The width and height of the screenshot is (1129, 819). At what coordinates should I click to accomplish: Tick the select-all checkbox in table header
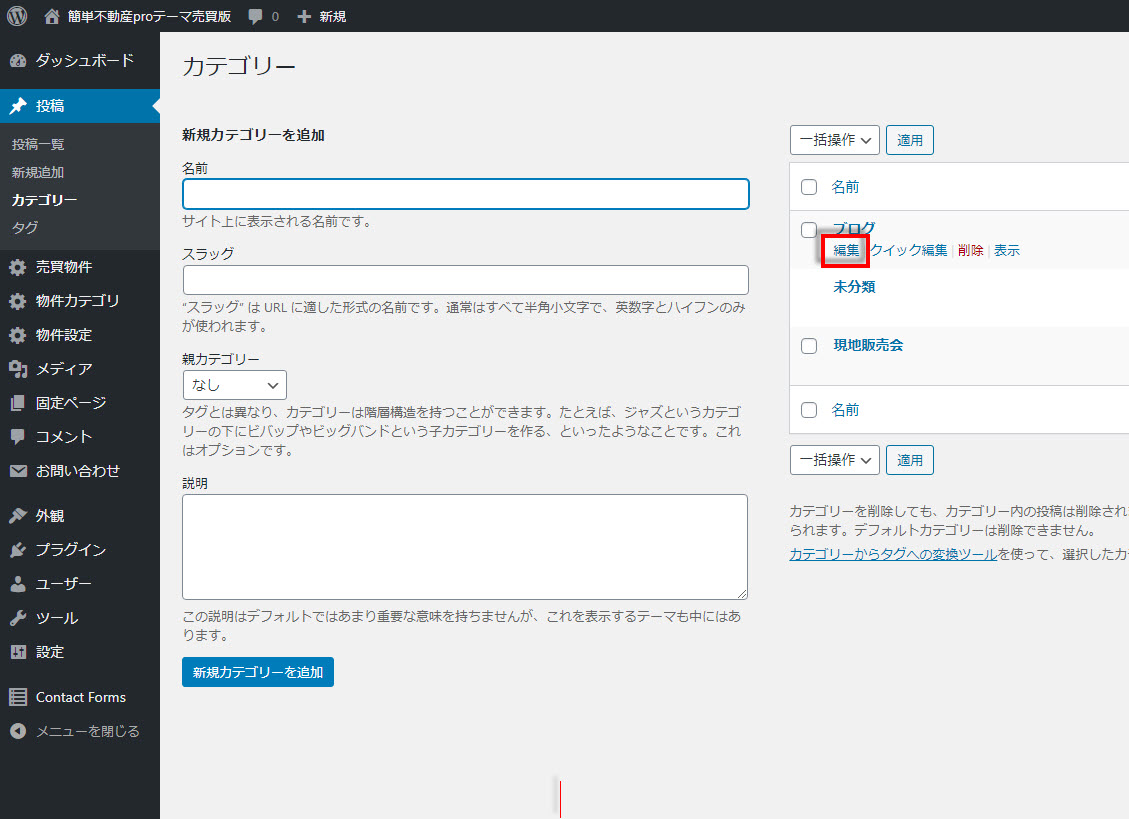tap(809, 187)
